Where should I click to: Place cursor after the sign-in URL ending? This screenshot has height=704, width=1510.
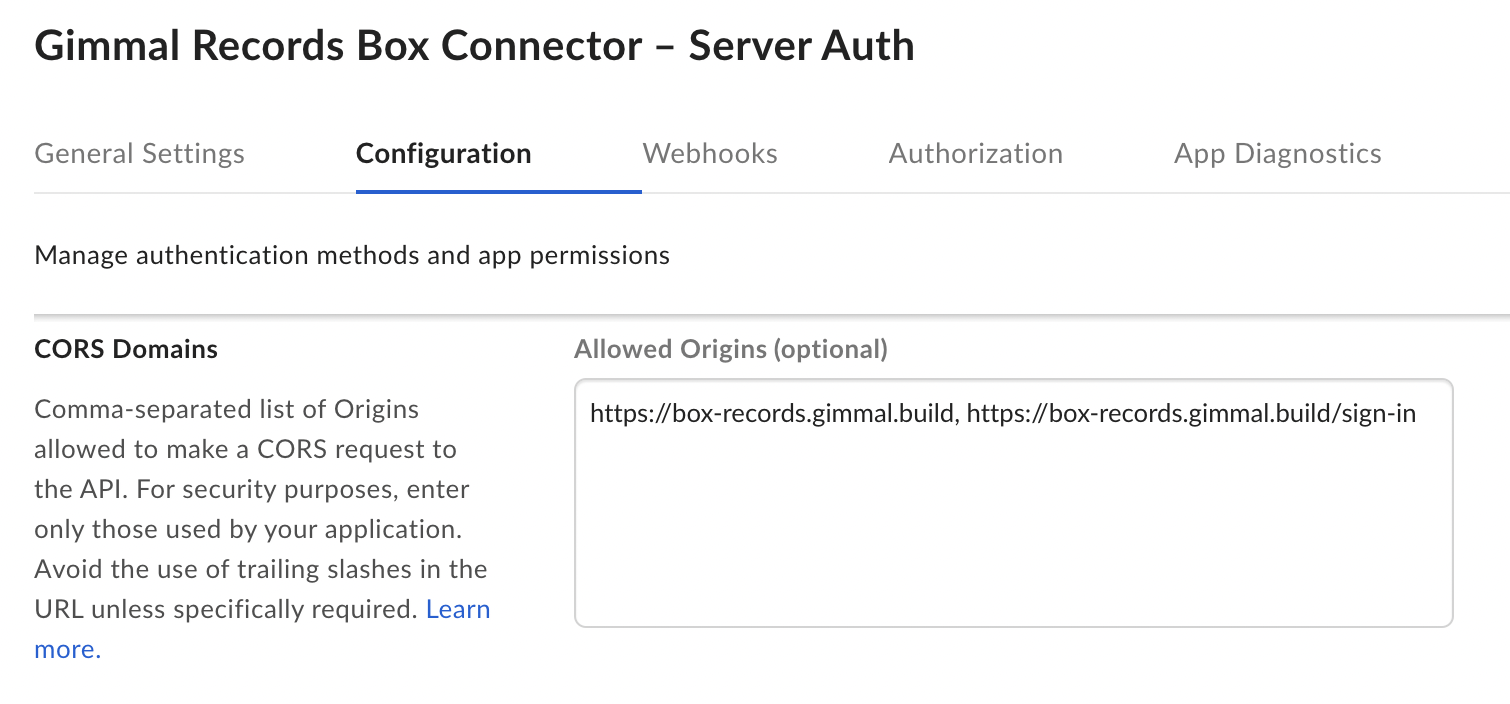pyautogui.click(x=1418, y=414)
